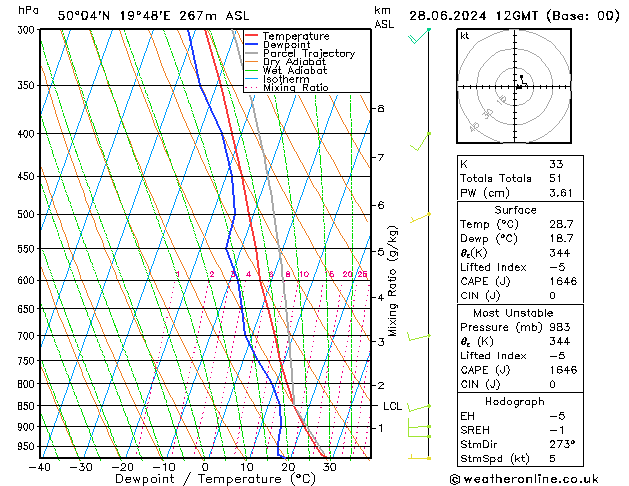The image size is (629, 486).
Task: Click the surface 'Dewp (°C)' value 18.7
Action: point(561,239)
